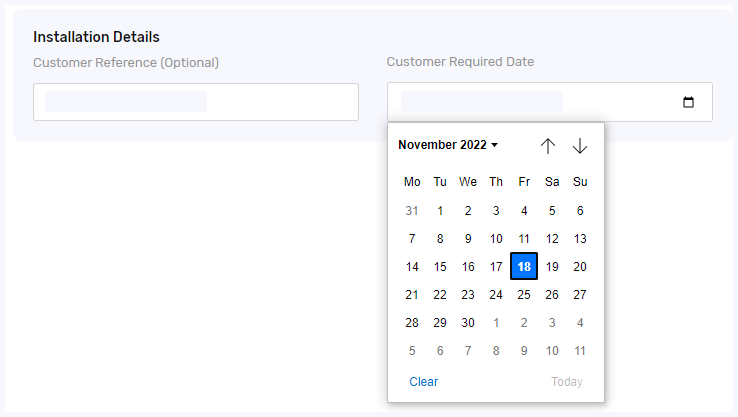Click the Customer Required Date field

[x=550, y=102]
